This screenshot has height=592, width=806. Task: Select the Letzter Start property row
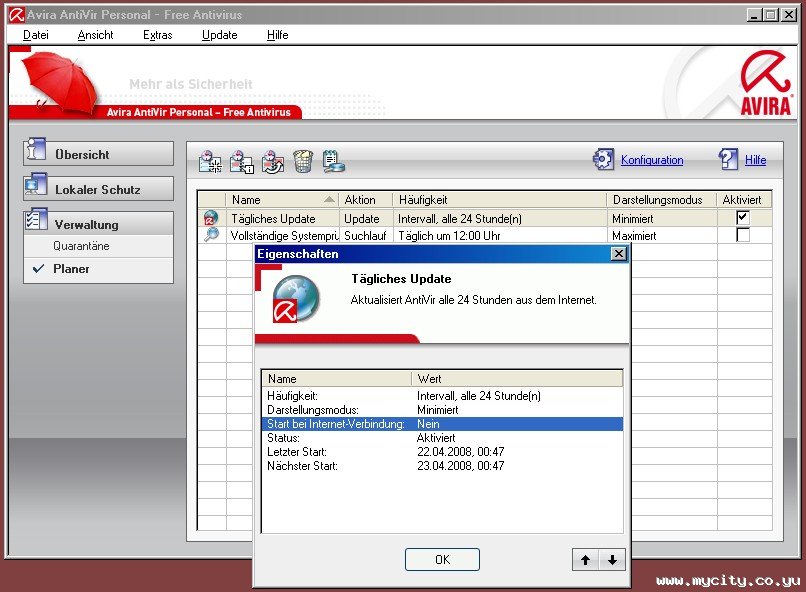point(442,452)
